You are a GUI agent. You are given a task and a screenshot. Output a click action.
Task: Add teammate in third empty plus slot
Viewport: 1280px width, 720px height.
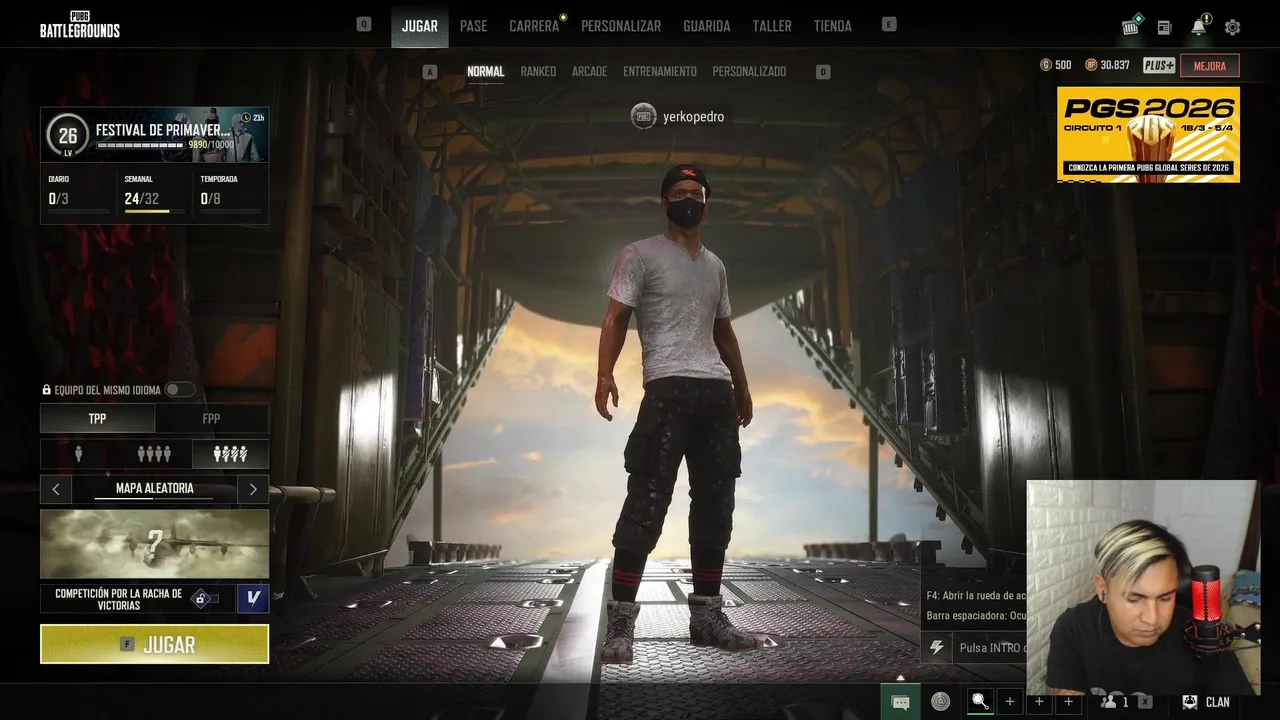pos(1068,702)
